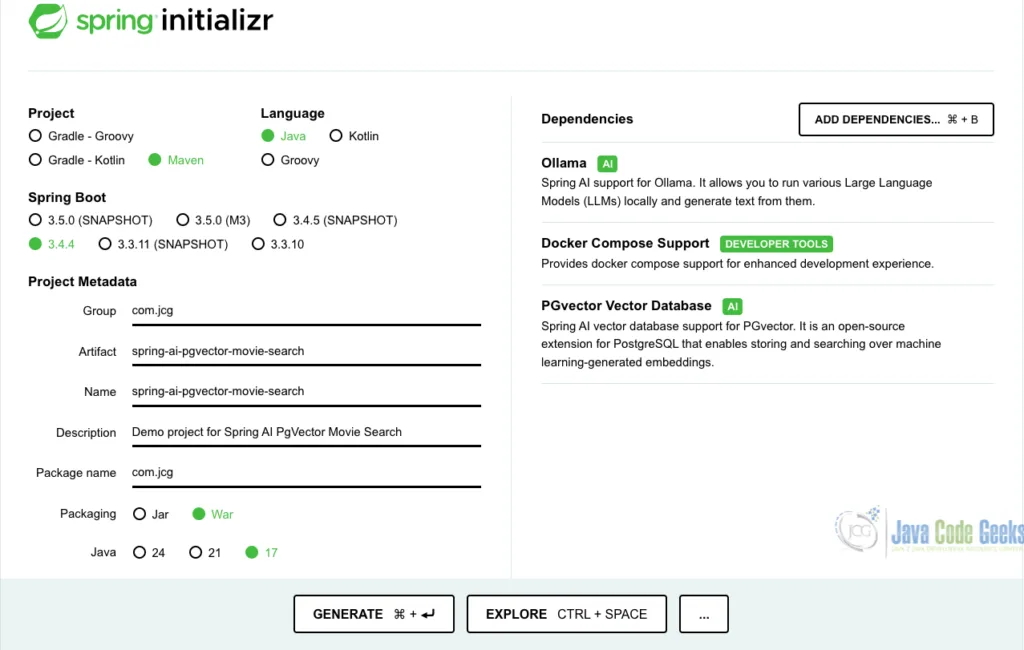This screenshot has width=1024, height=650.
Task: Click the Docker Compose Support dependency title
Action: (625, 243)
